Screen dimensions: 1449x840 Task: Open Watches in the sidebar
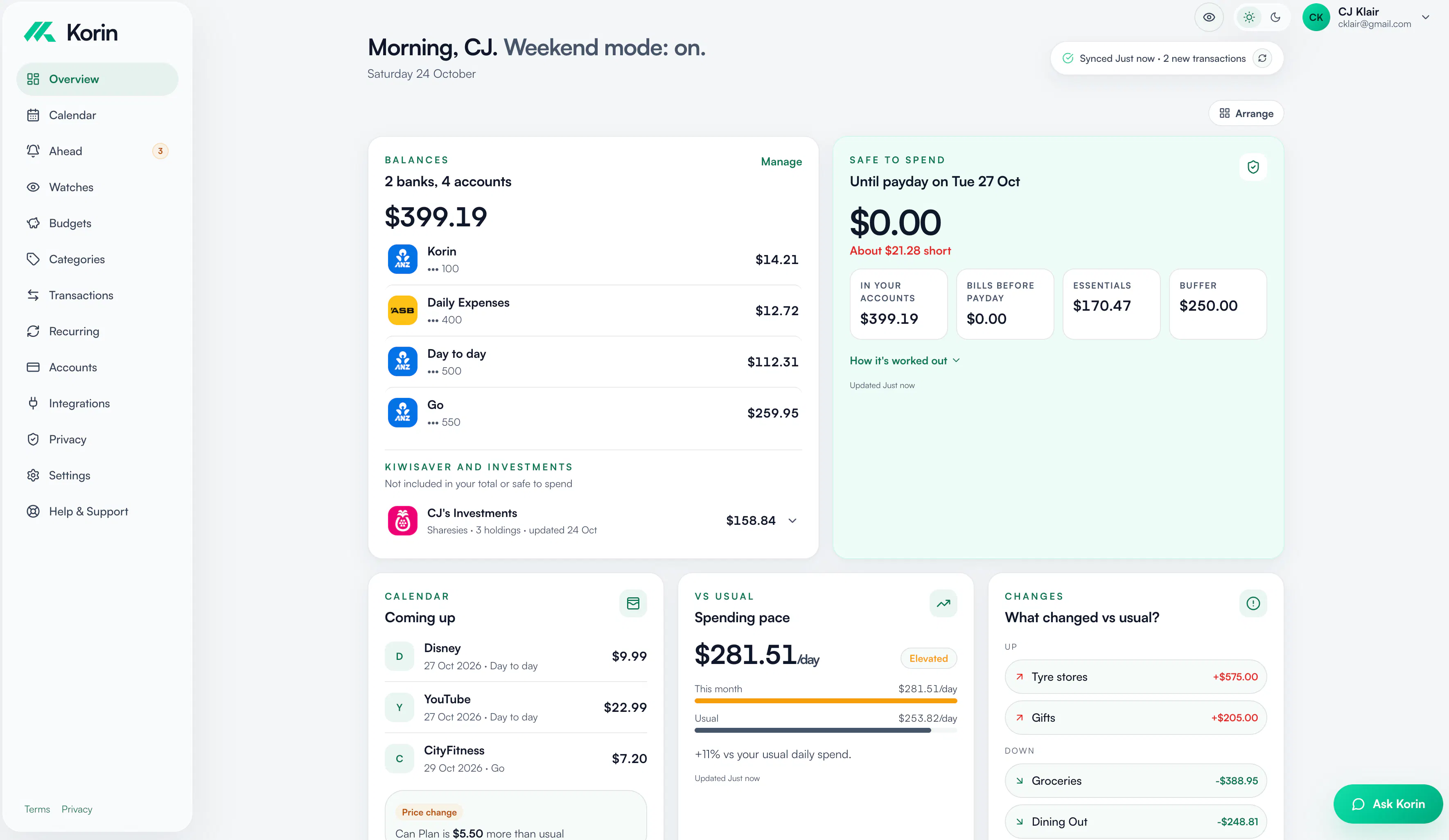97,187
